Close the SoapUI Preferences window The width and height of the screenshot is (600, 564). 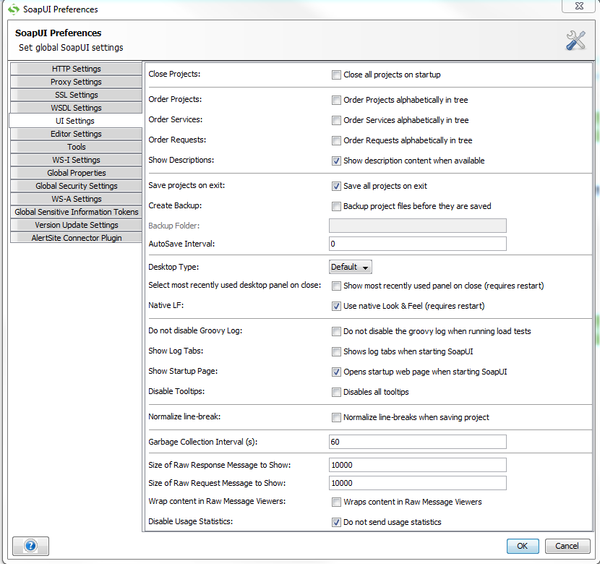[579, 6]
